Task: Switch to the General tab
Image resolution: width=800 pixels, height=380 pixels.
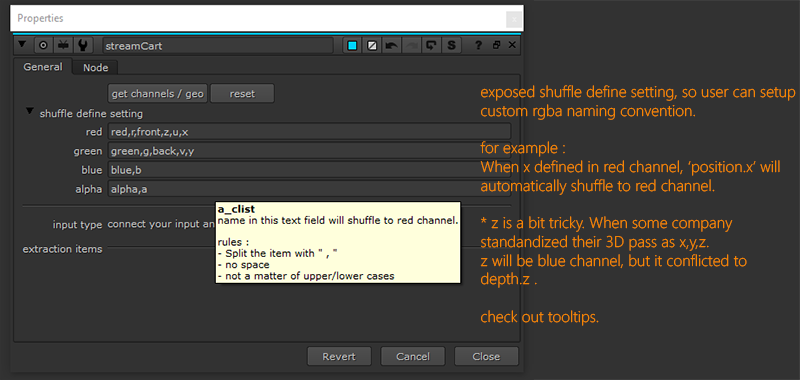Action: click(x=43, y=67)
